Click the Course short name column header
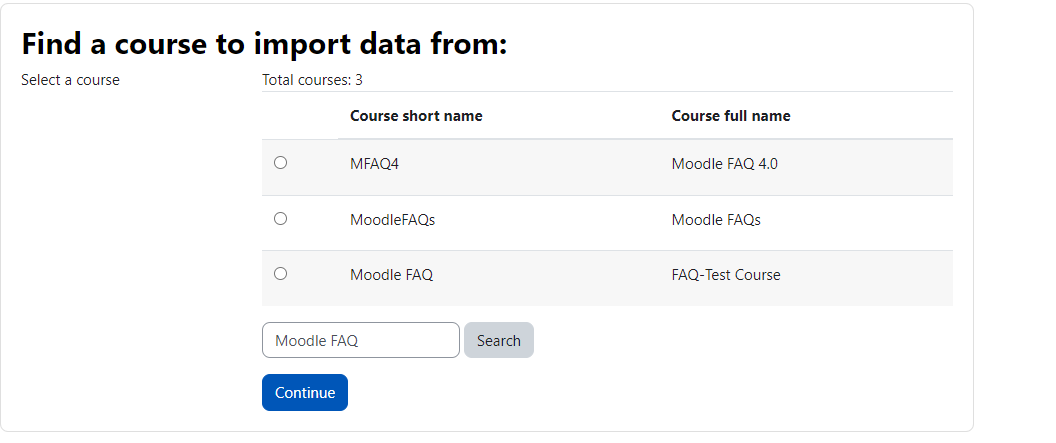 (416, 116)
